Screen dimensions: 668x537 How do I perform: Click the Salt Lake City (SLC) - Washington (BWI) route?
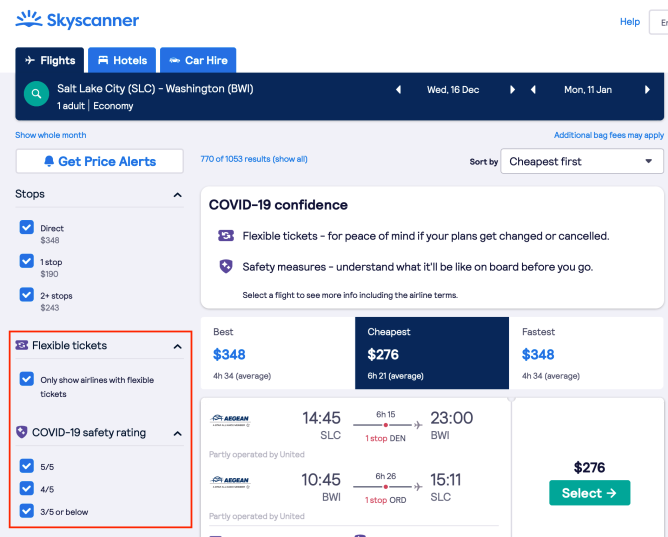(x=155, y=89)
